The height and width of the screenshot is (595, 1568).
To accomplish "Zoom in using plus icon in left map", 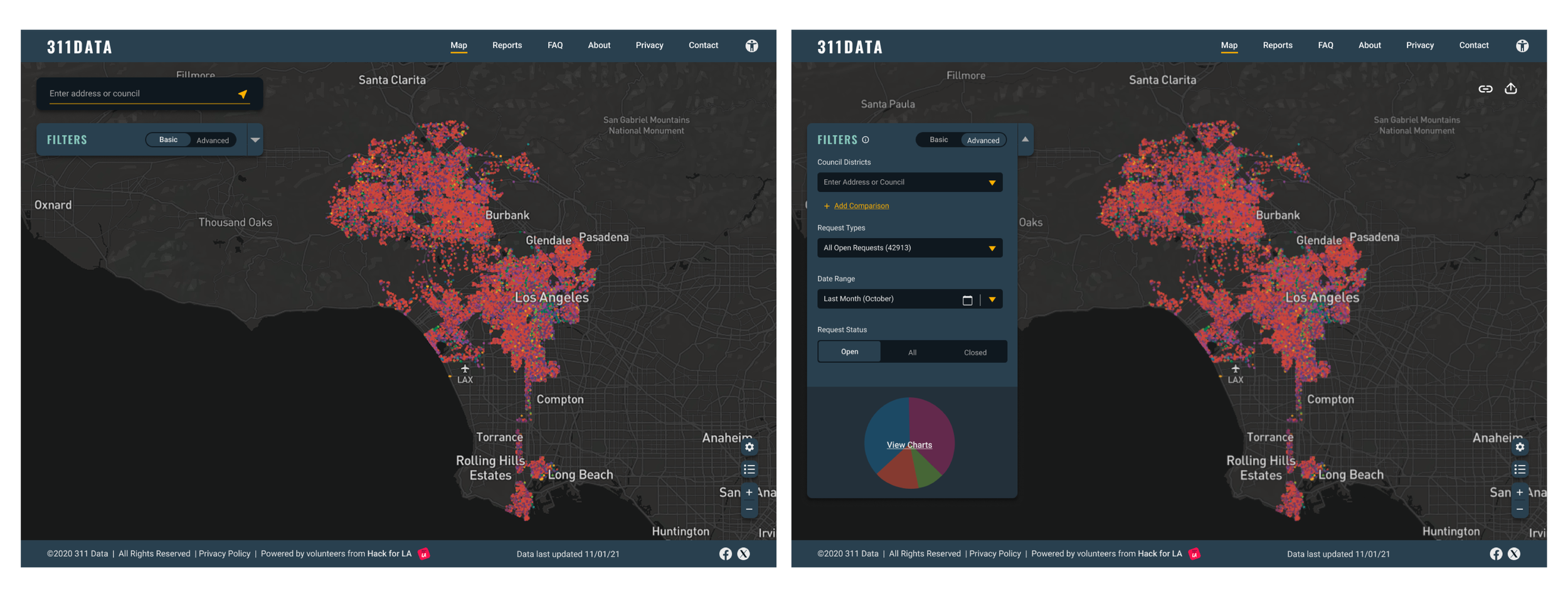I will (x=750, y=492).
